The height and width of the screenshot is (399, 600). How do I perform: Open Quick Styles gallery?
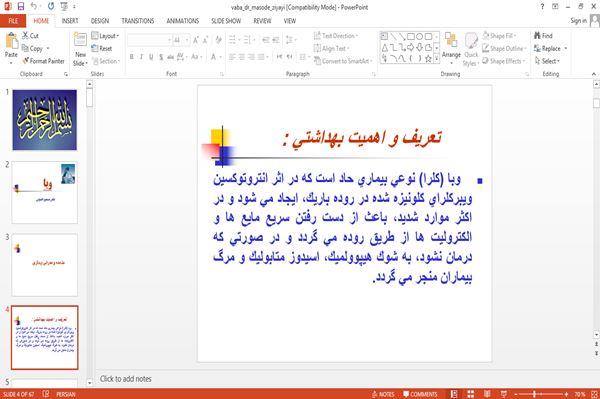471,50
